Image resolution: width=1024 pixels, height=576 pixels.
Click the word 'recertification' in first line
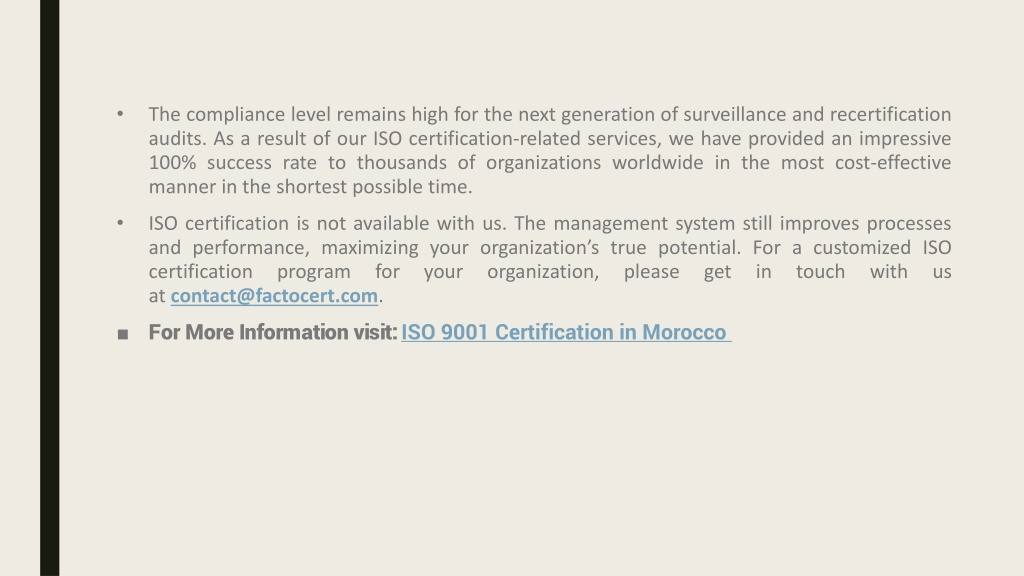[x=890, y=114]
